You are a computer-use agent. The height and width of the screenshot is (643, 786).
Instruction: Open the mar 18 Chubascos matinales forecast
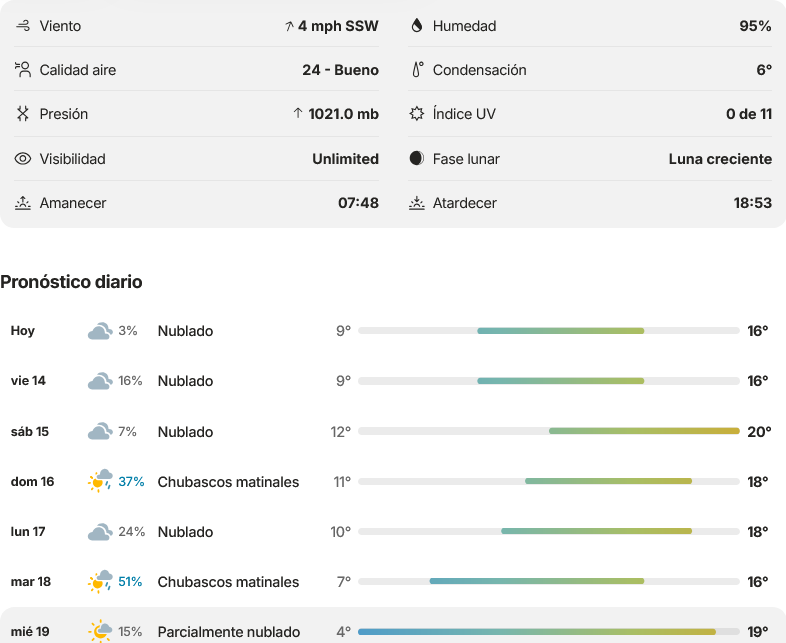point(393,581)
